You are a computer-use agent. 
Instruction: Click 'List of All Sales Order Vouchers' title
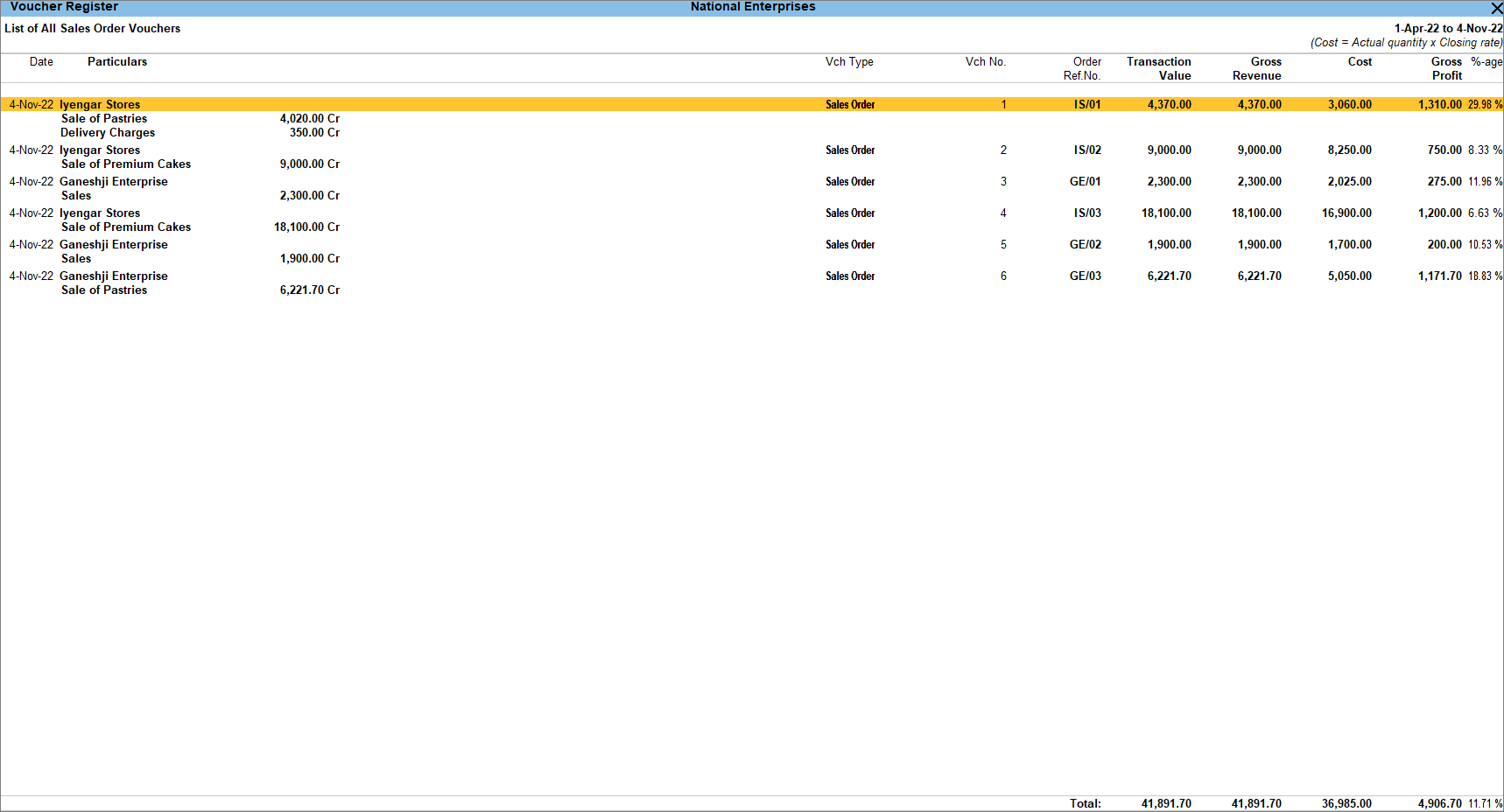coord(93,29)
